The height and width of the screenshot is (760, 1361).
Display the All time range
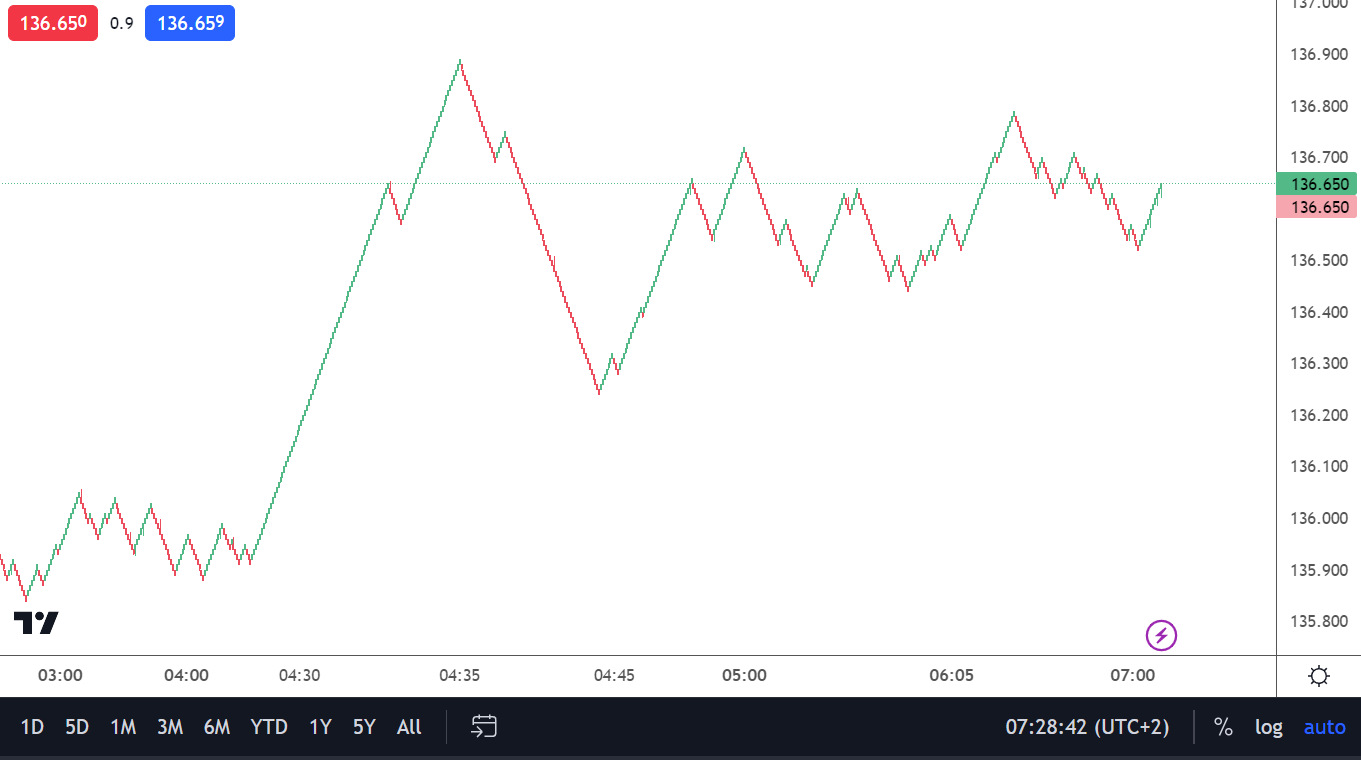tap(409, 727)
